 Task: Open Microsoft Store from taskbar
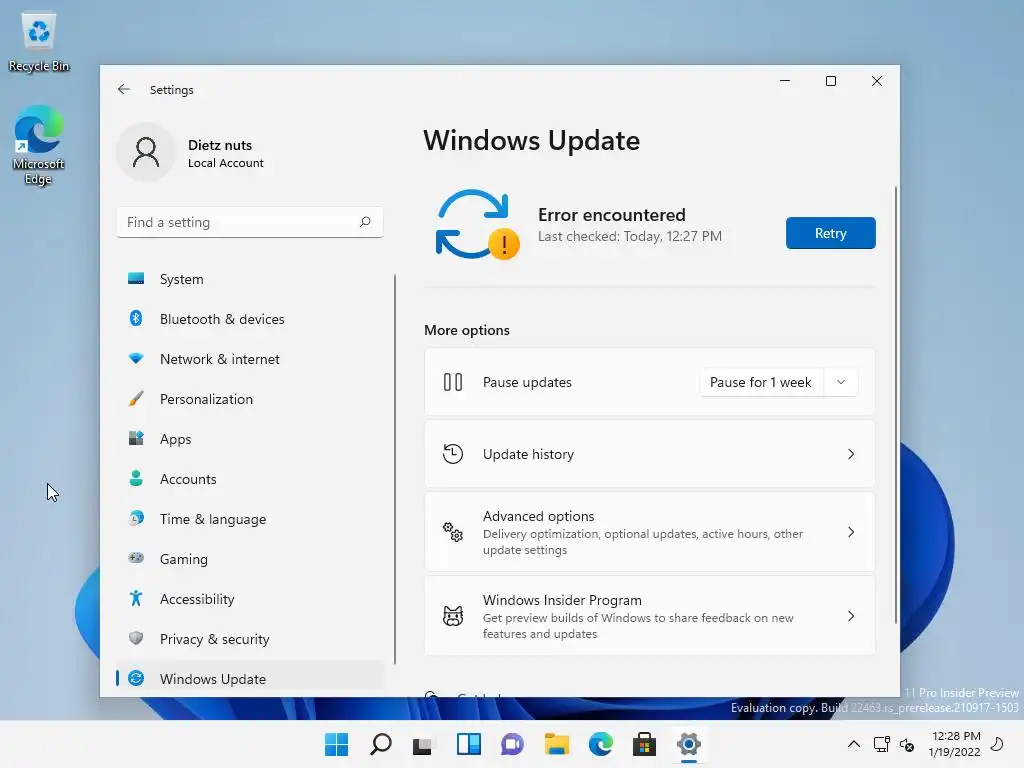[x=644, y=744]
